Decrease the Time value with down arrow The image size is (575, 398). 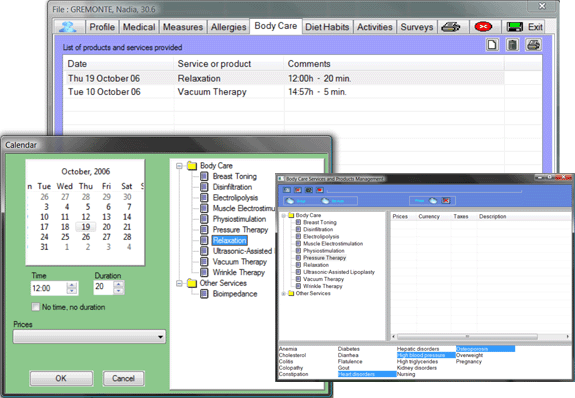[x=72, y=291]
